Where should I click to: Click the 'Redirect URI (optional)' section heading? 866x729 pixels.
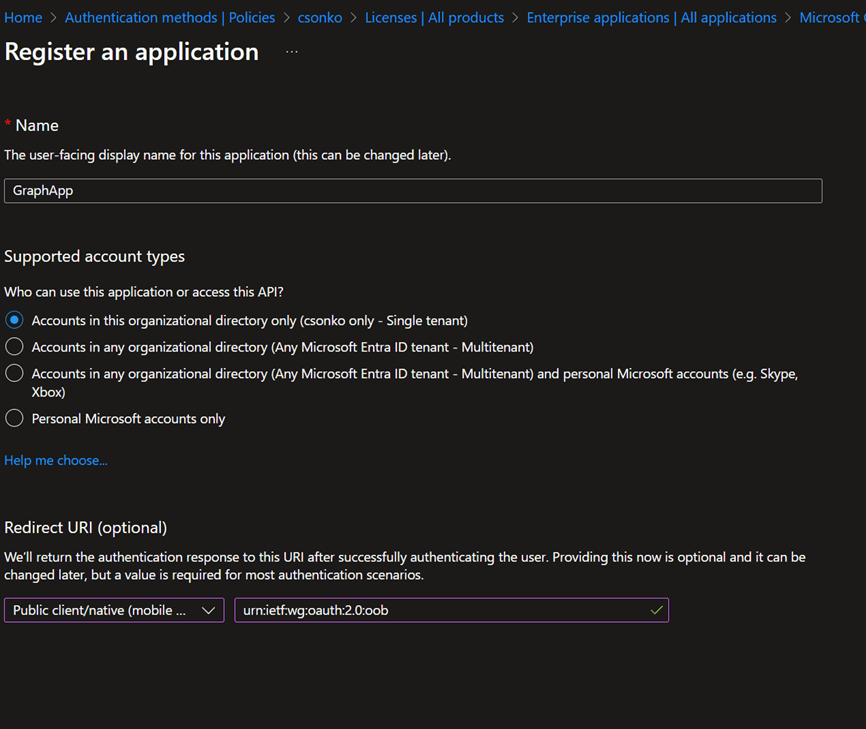pyautogui.click(x=85, y=527)
